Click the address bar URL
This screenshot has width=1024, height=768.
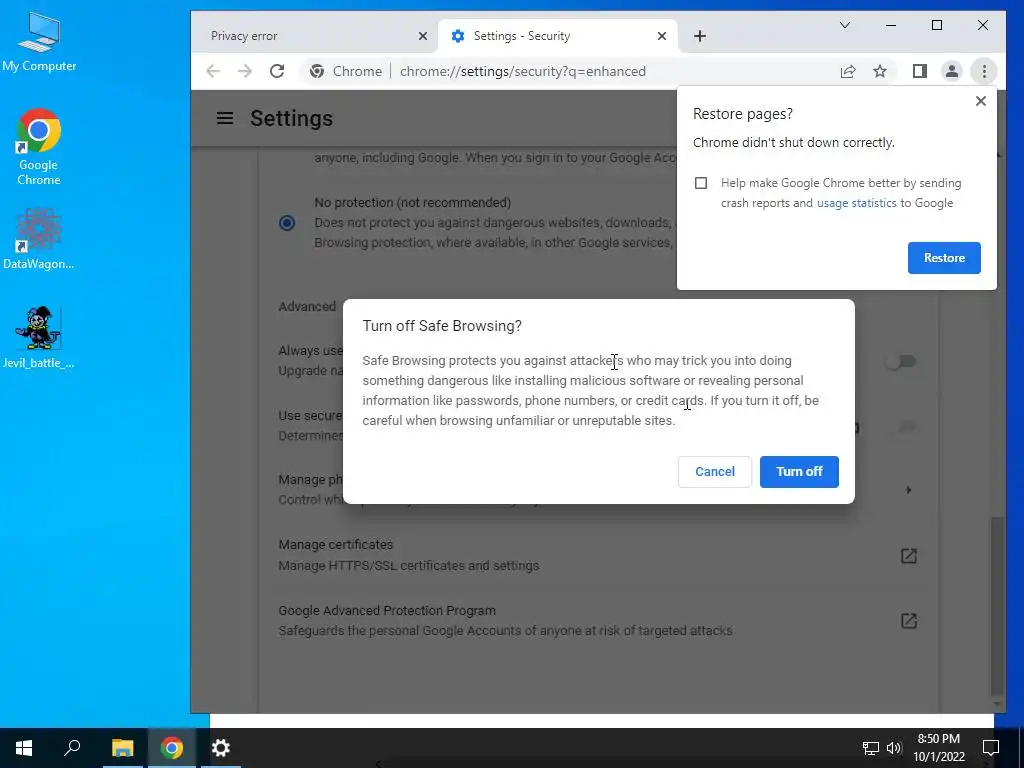[x=522, y=71]
